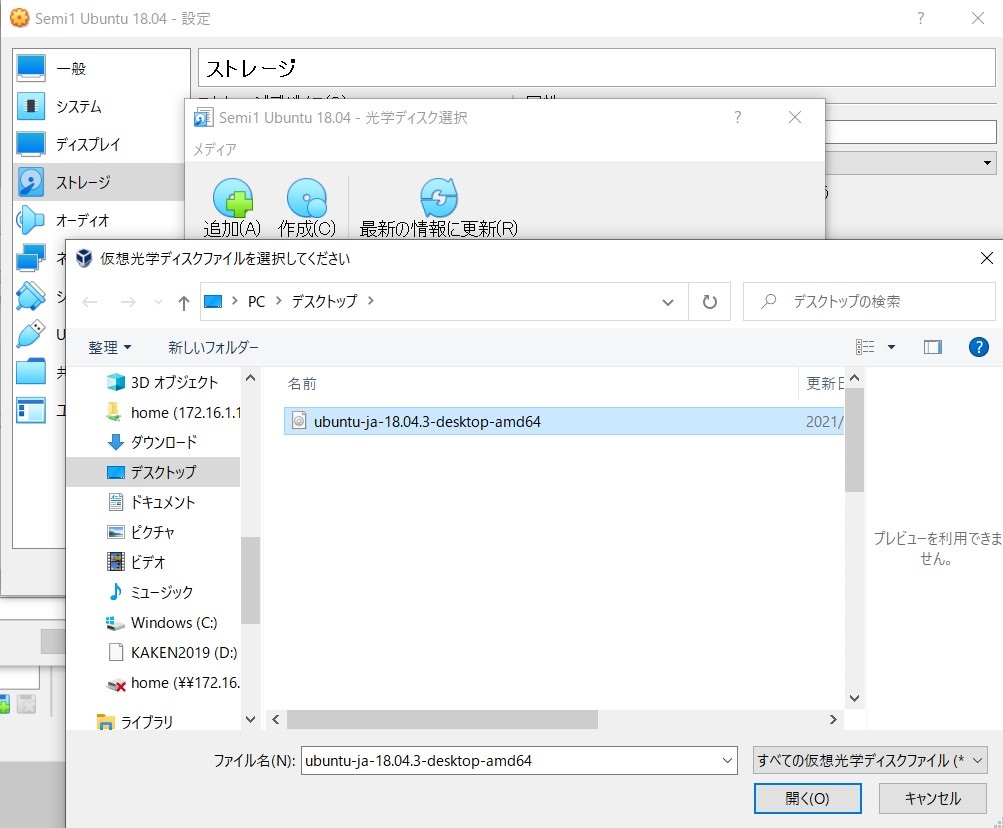Select システム in the settings sidebar
Screen dimensions: 1003x828
[102, 106]
